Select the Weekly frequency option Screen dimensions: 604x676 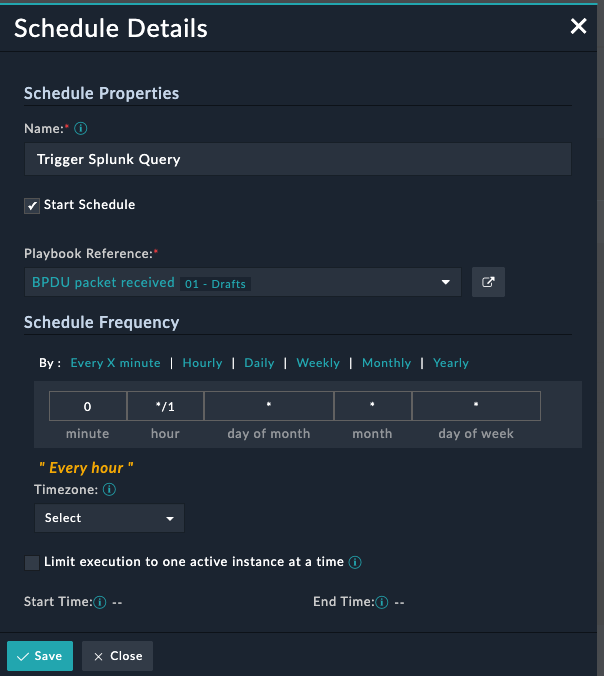coord(318,363)
